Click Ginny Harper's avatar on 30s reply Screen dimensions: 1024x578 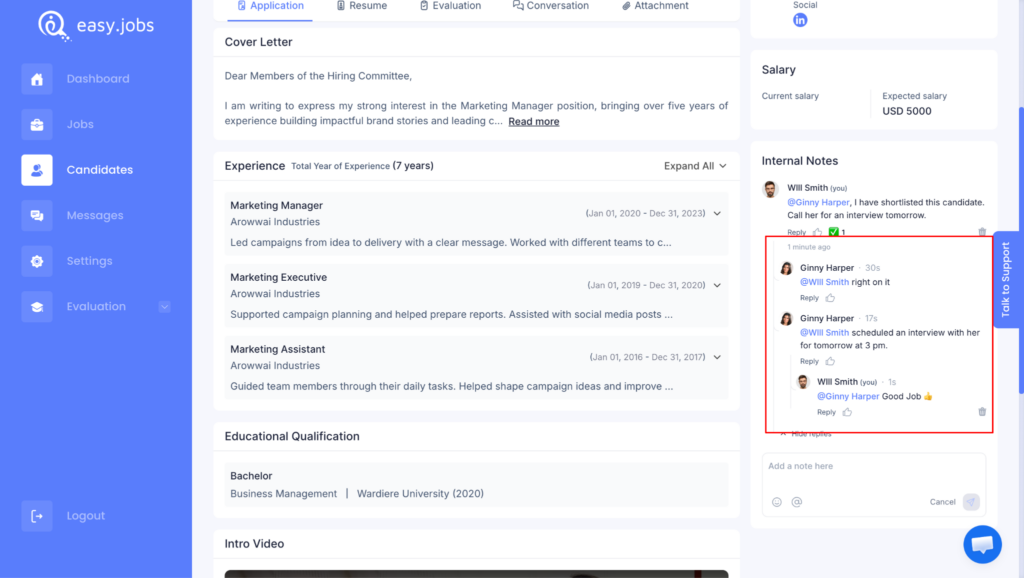tap(786, 268)
